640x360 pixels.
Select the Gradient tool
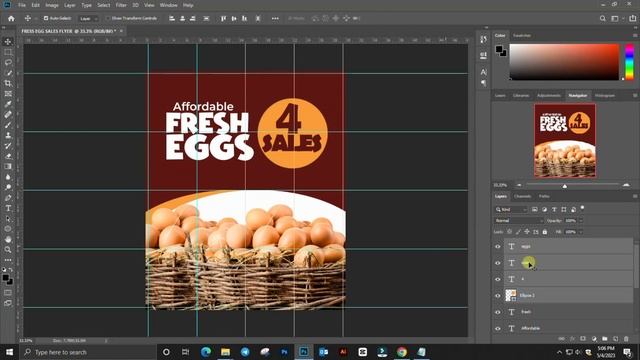coord(8,167)
